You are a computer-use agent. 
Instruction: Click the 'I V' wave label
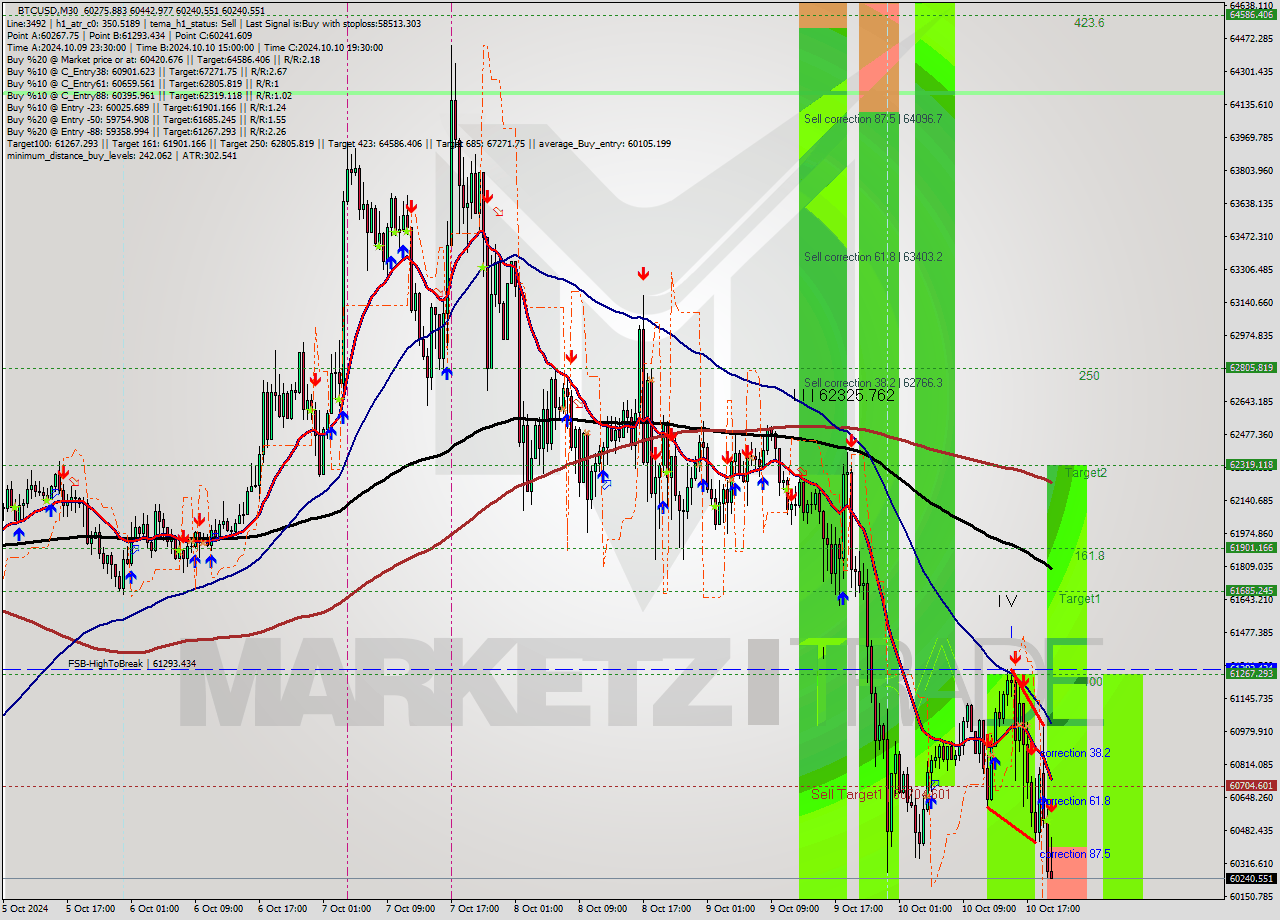tap(1007, 601)
